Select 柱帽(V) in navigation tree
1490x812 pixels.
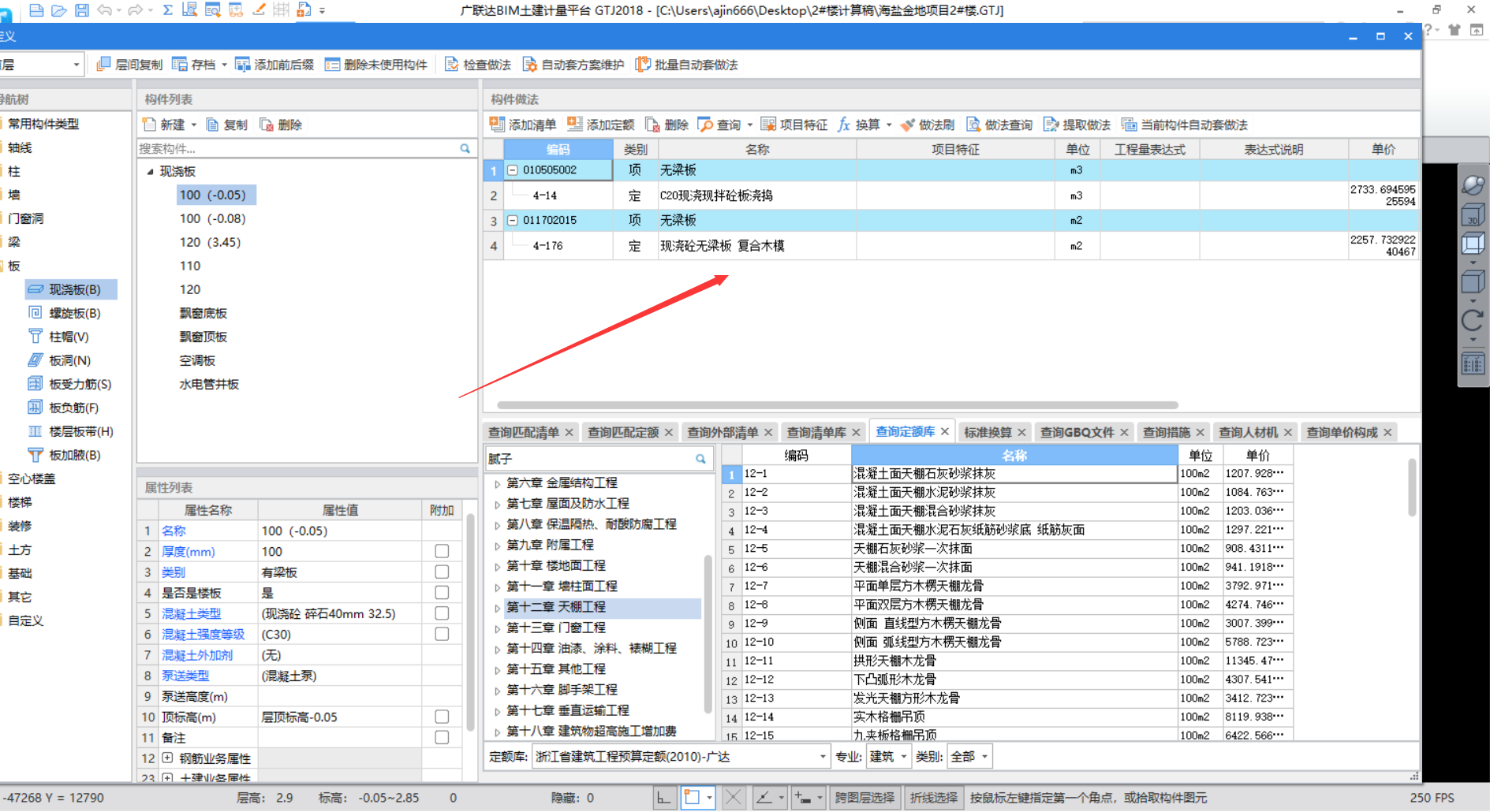tap(58, 337)
